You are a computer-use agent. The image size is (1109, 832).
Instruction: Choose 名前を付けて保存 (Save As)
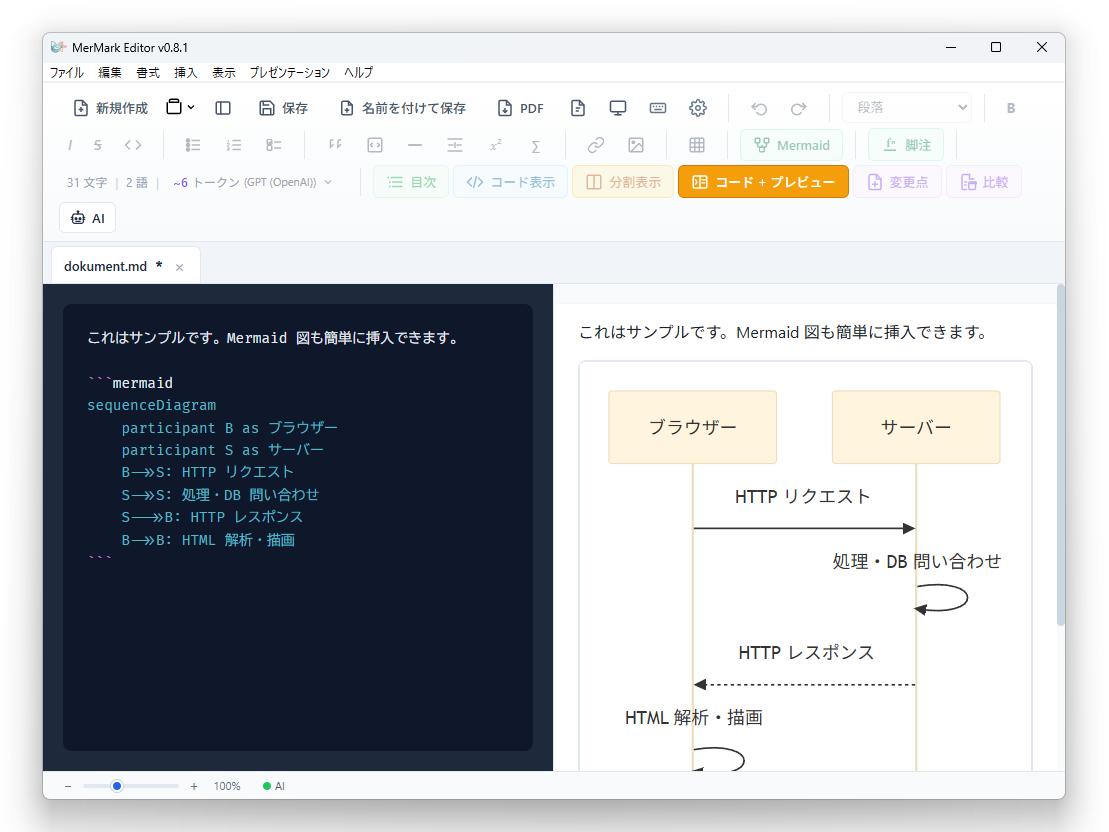pyautogui.click(x=403, y=108)
